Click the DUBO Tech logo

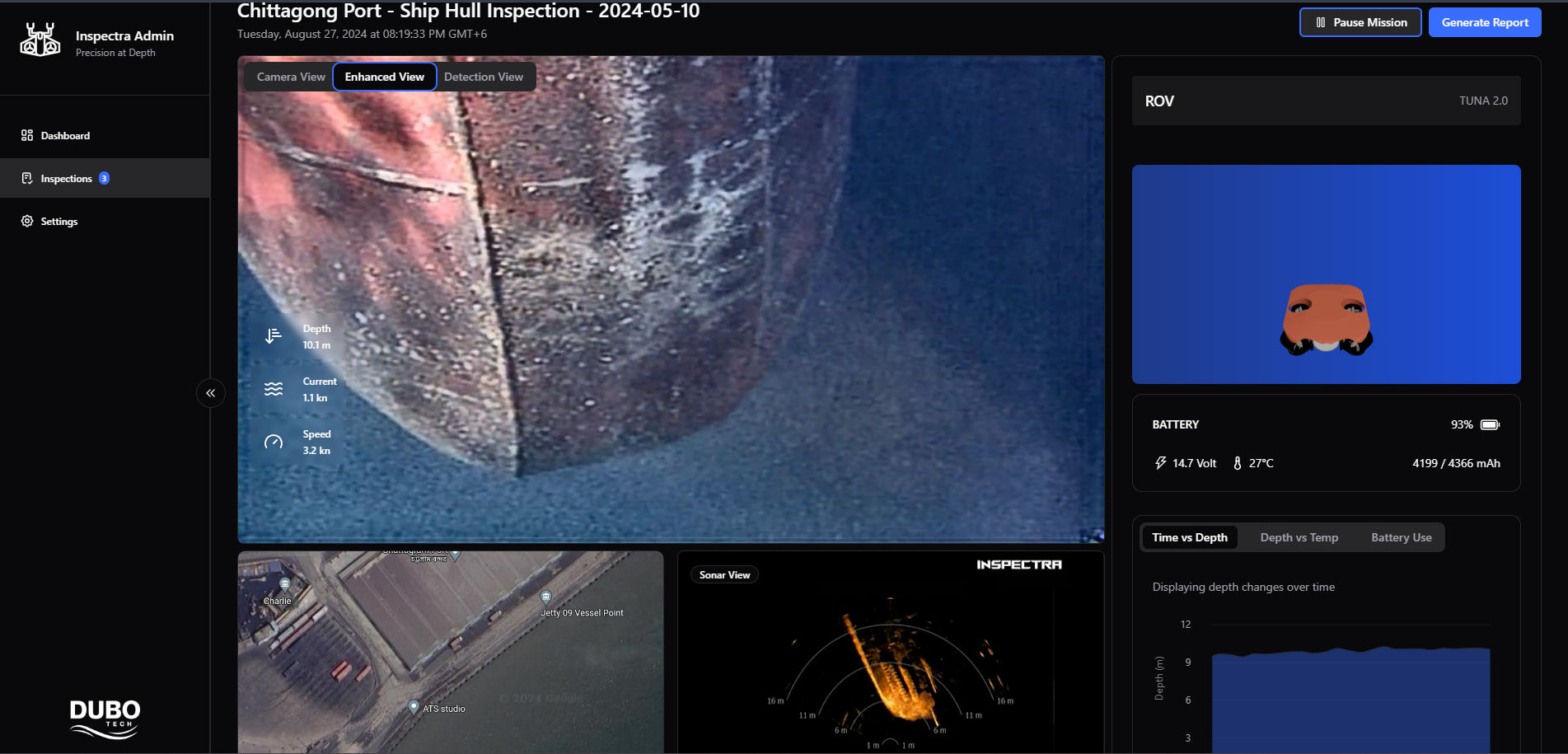pos(105,719)
